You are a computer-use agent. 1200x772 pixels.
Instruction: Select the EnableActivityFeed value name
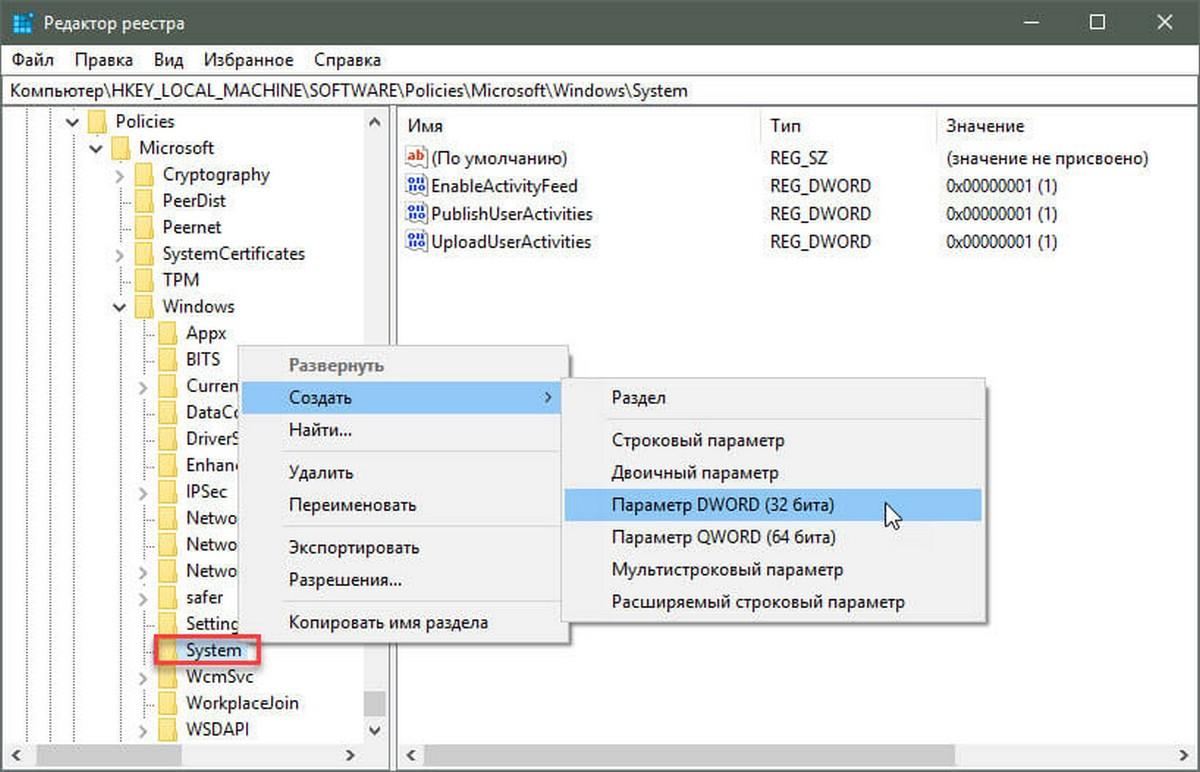(x=504, y=186)
